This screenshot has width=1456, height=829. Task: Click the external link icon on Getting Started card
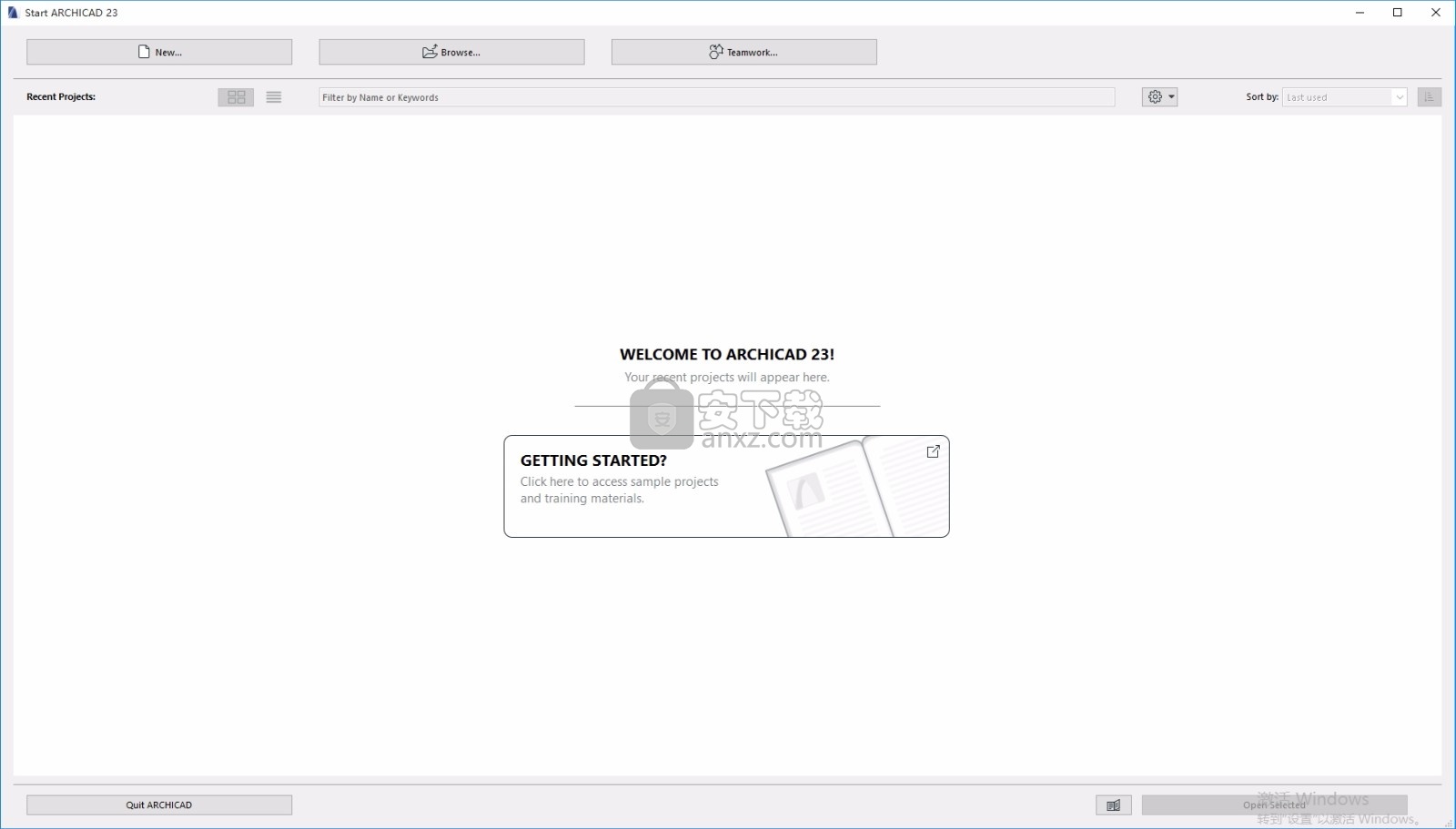933,451
